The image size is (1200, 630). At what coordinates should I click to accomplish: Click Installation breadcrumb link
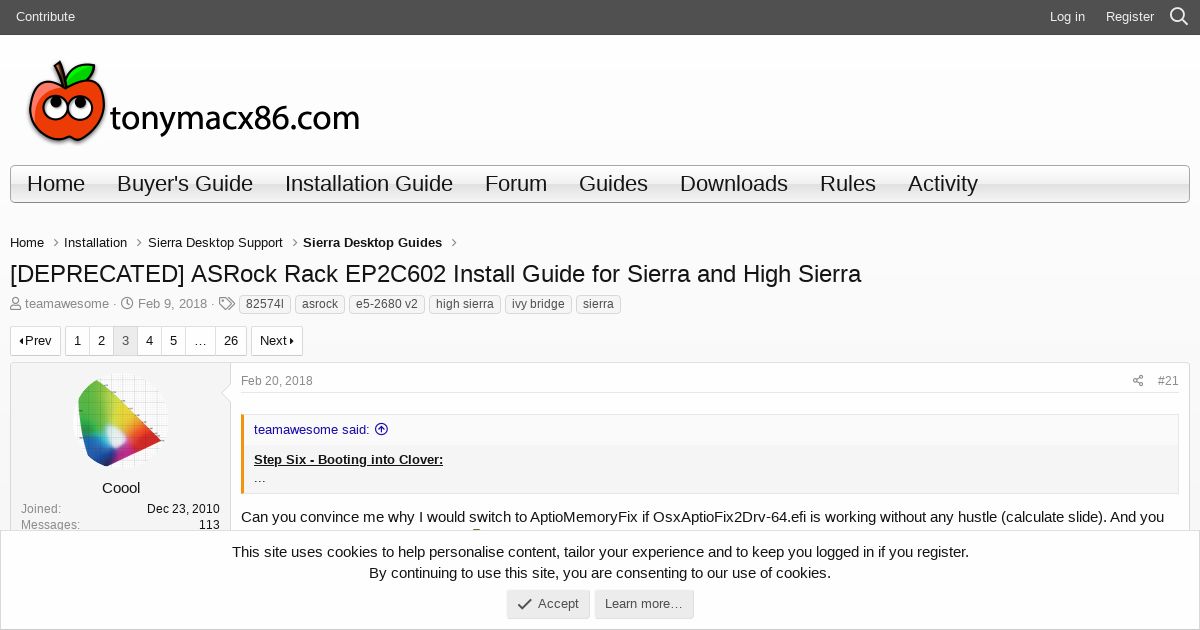click(95, 243)
